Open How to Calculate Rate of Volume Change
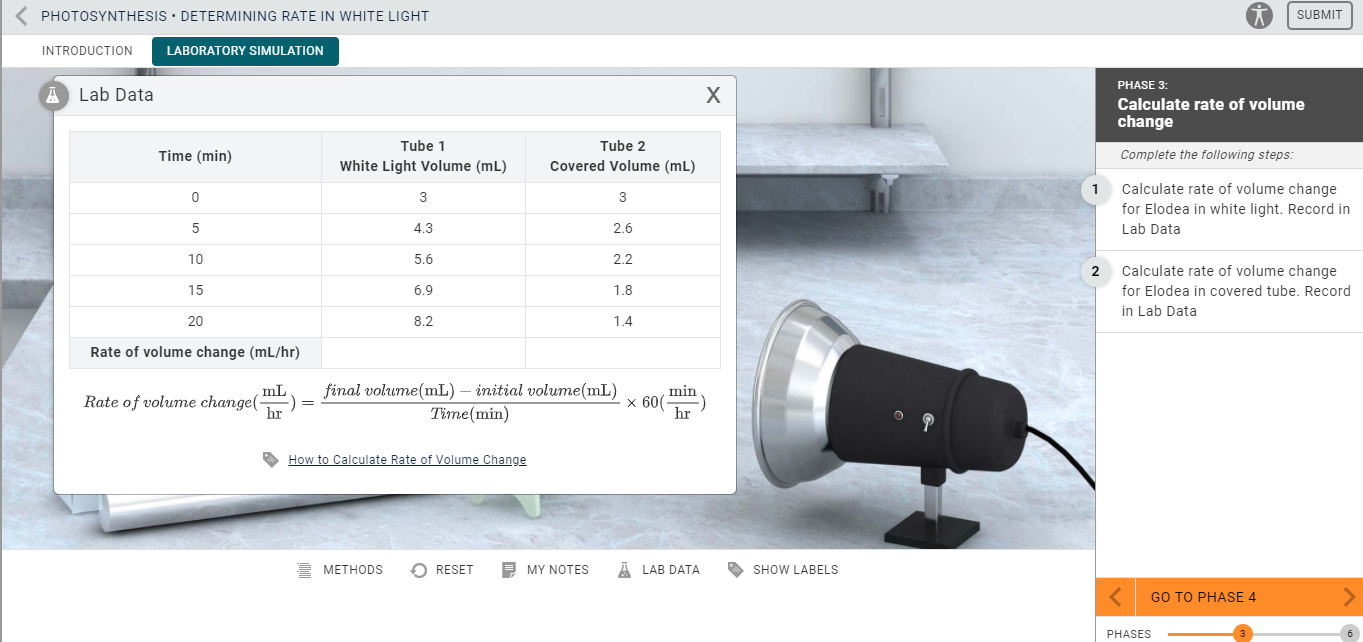The width and height of the screenshot is (1363, 642). [407, 459]
